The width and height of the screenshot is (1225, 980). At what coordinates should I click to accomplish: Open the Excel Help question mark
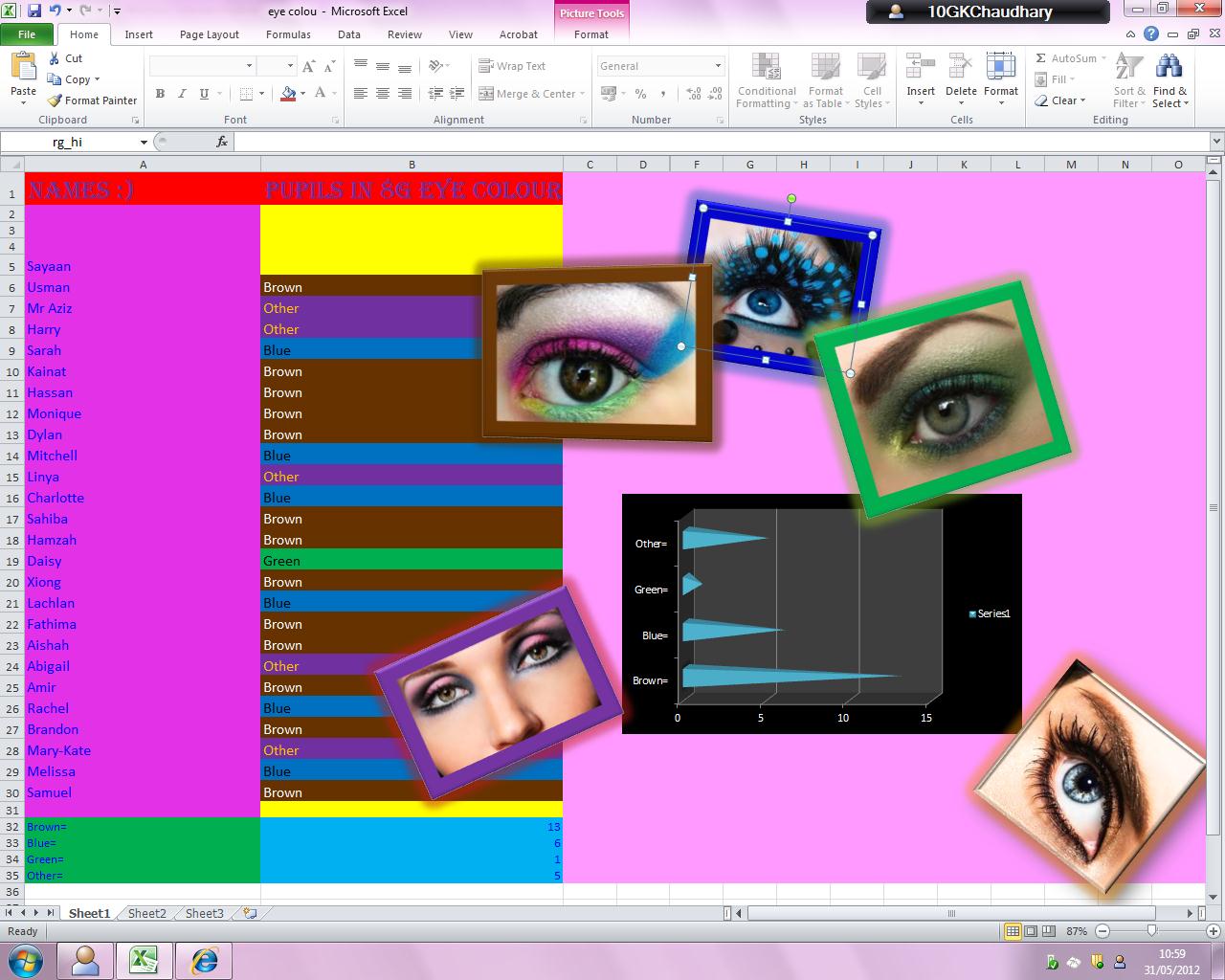pos(1150,34)
